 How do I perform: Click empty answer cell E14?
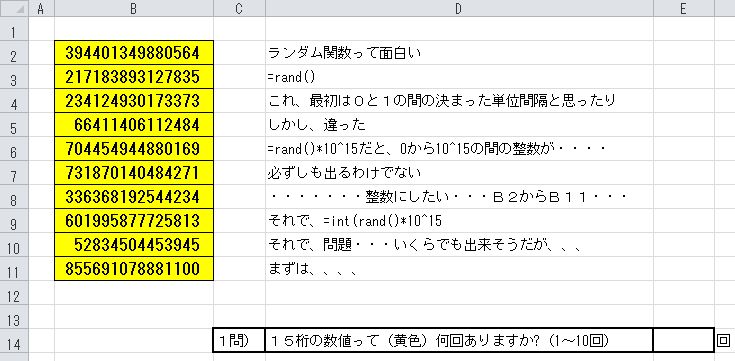pos(683,340)
